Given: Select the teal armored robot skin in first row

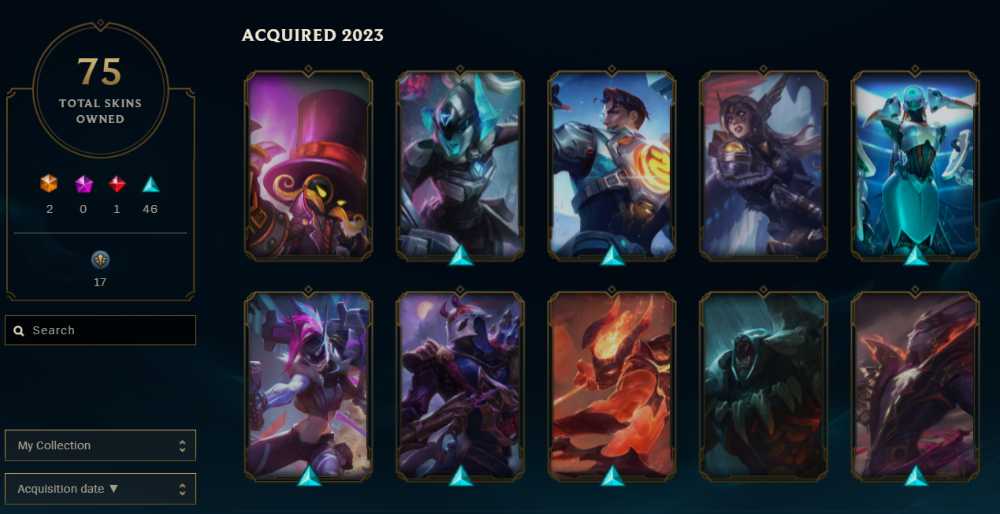Looking at the screenshot, I should (x=915, y=165).
